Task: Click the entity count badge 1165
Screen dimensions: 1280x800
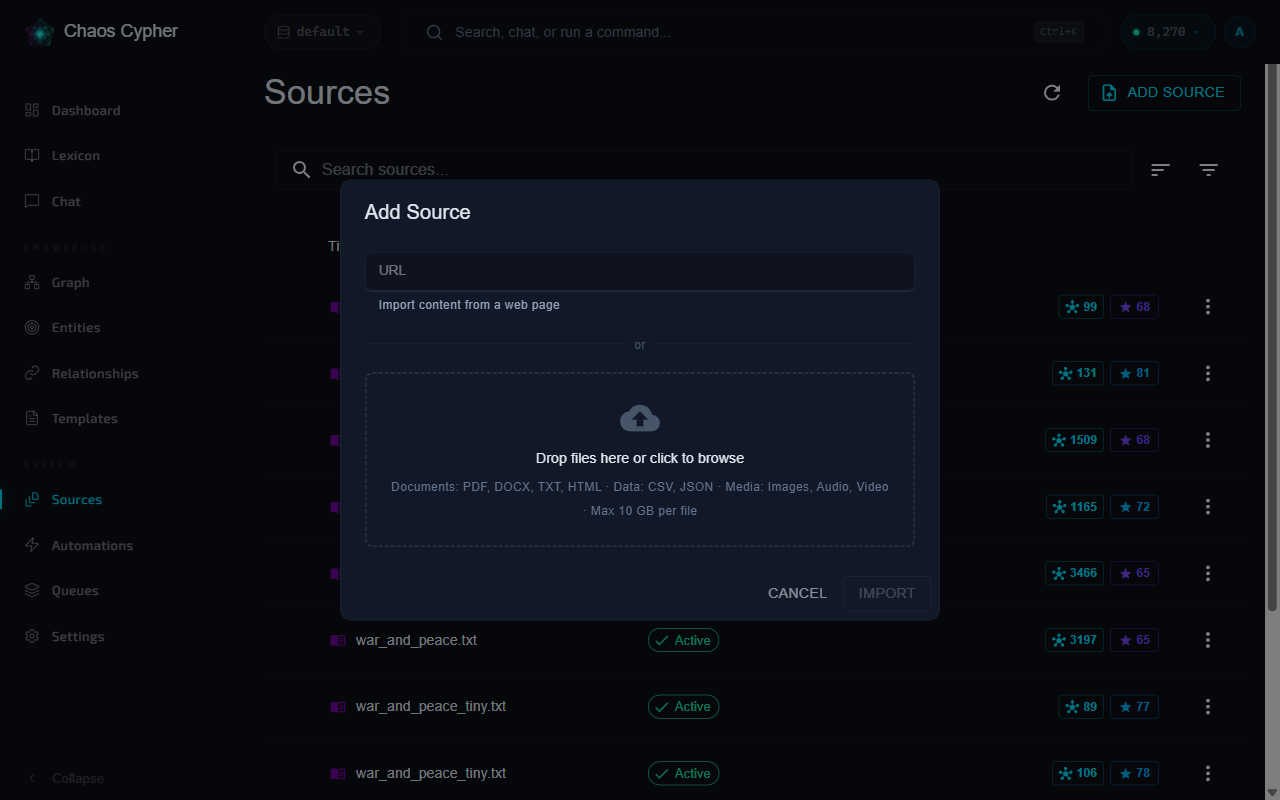Action: coord(1075,507)
